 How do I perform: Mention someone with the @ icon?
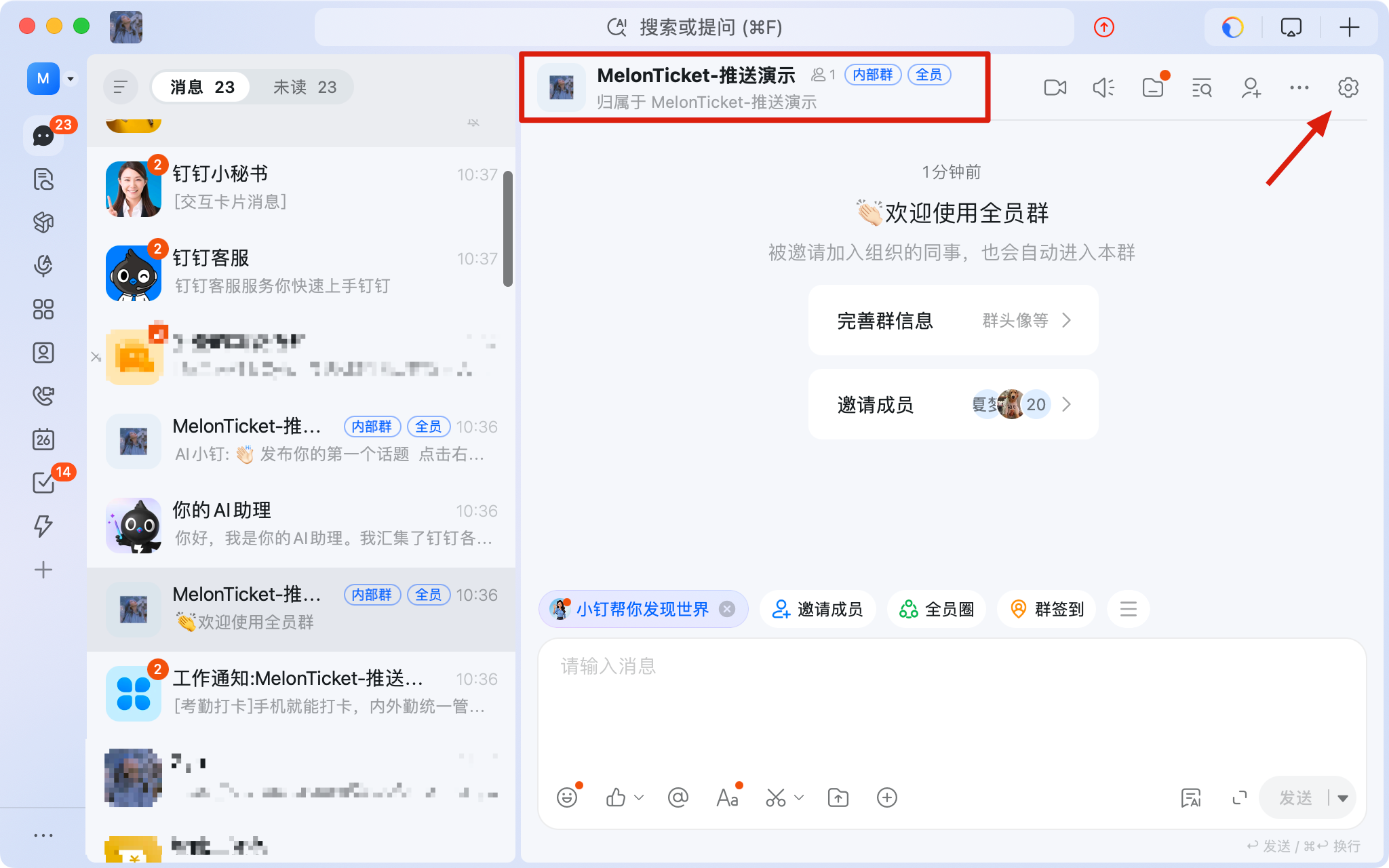pyautogui.click(x=678, y=797)
